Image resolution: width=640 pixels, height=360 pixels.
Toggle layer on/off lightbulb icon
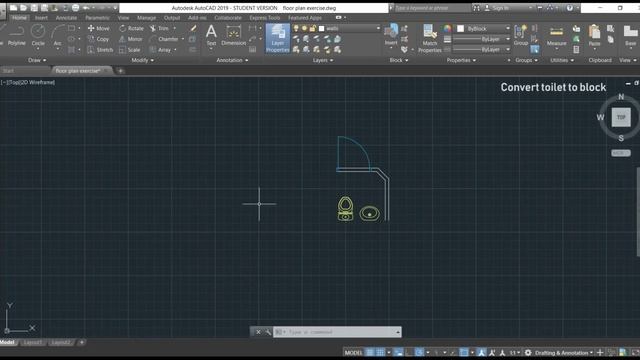point(296,28)
